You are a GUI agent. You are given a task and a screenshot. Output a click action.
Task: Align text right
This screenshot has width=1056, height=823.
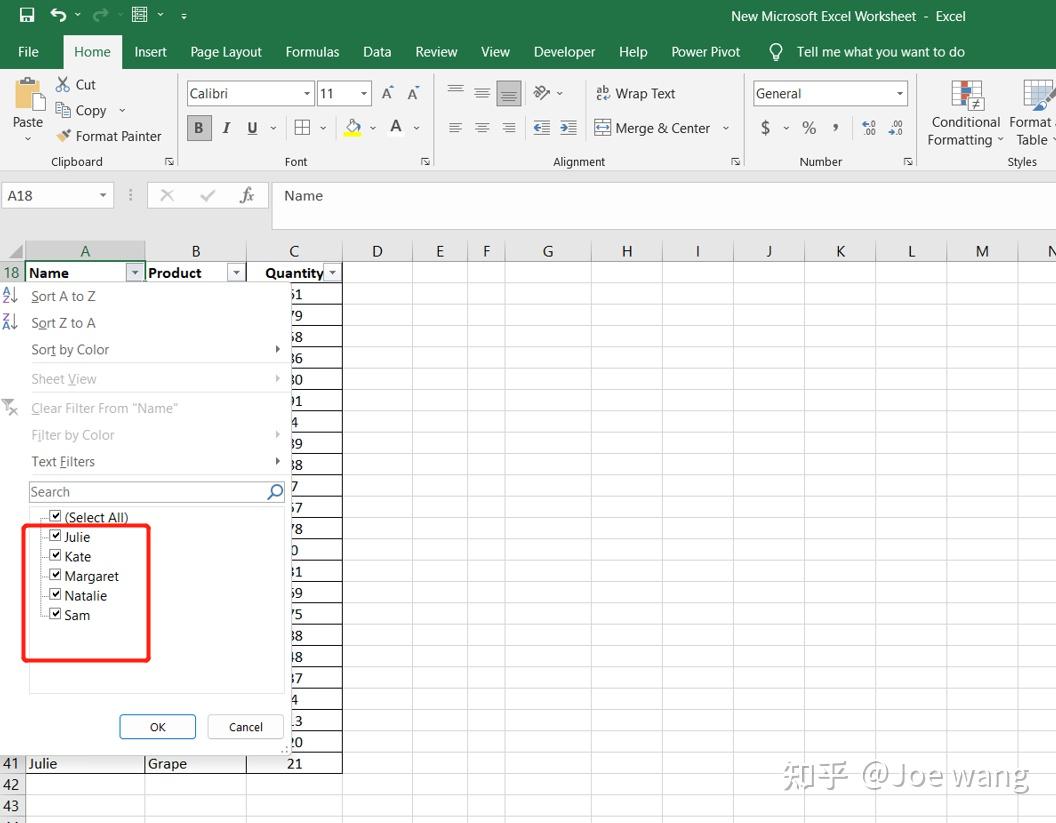pyautogui.click(x=509, y=128)
